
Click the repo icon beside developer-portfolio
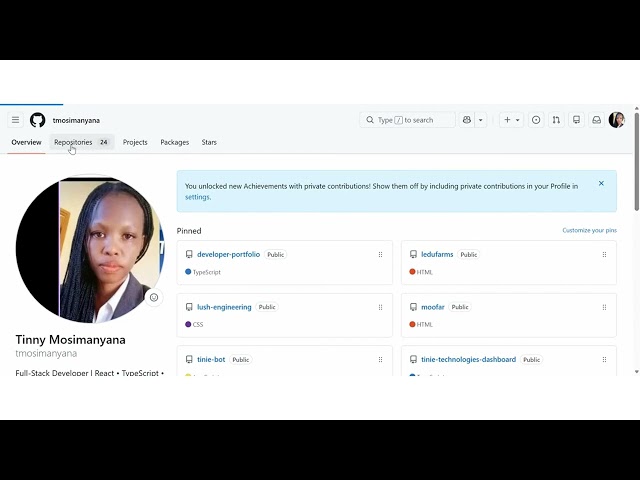coord(189,254)
